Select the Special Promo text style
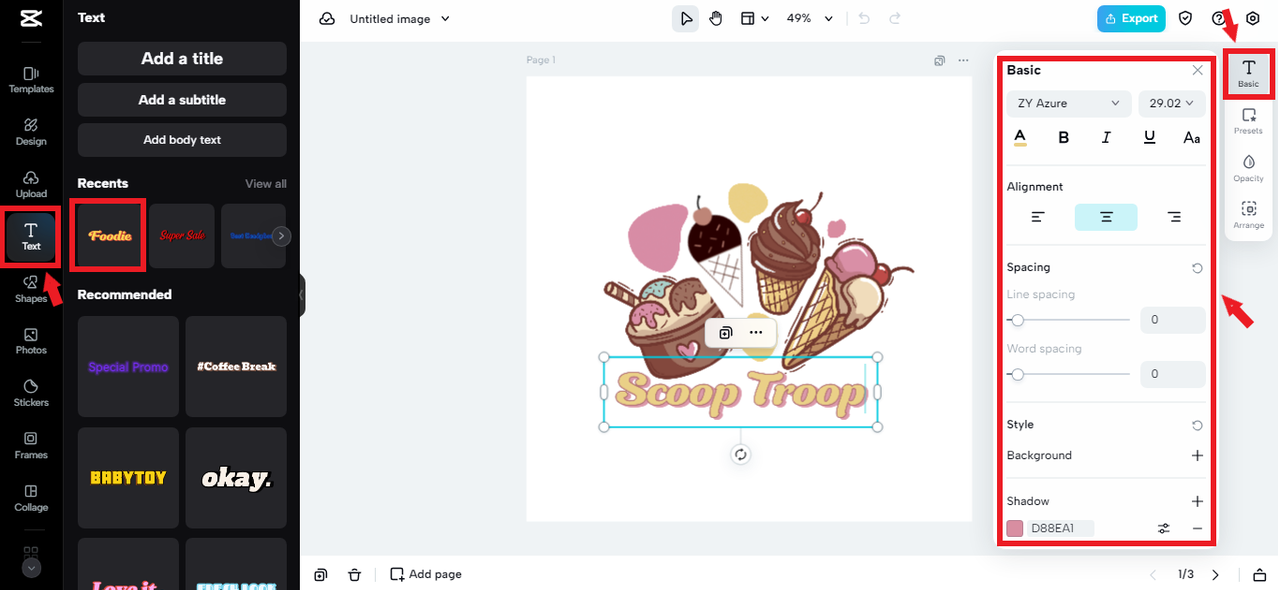The image size is (1278, 590). tap(128, 367)
